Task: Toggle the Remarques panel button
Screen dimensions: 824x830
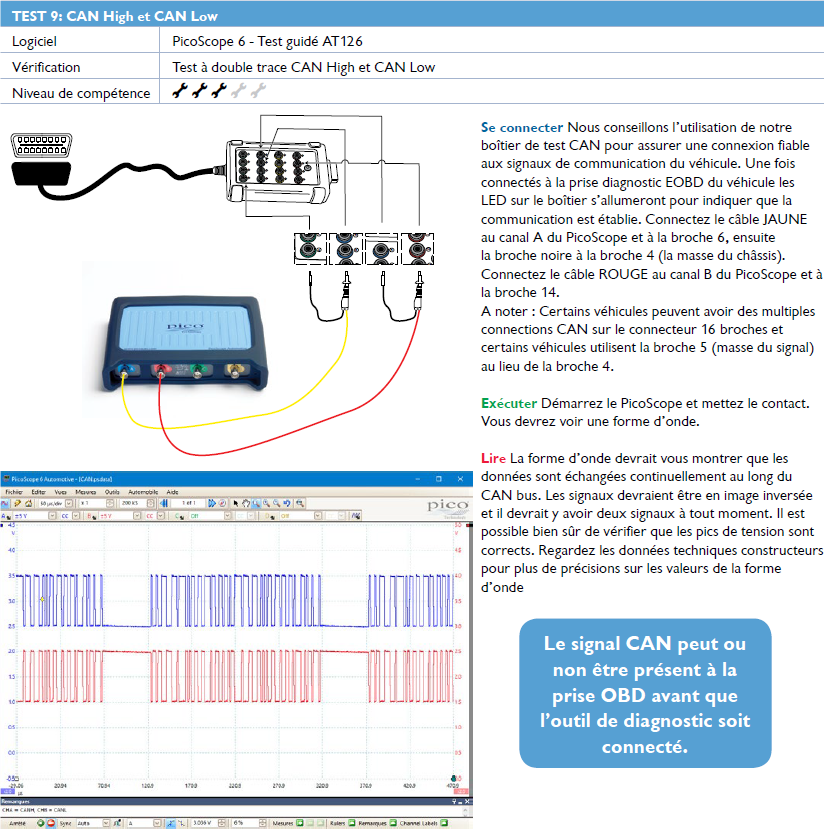Action: pos(393,823)
